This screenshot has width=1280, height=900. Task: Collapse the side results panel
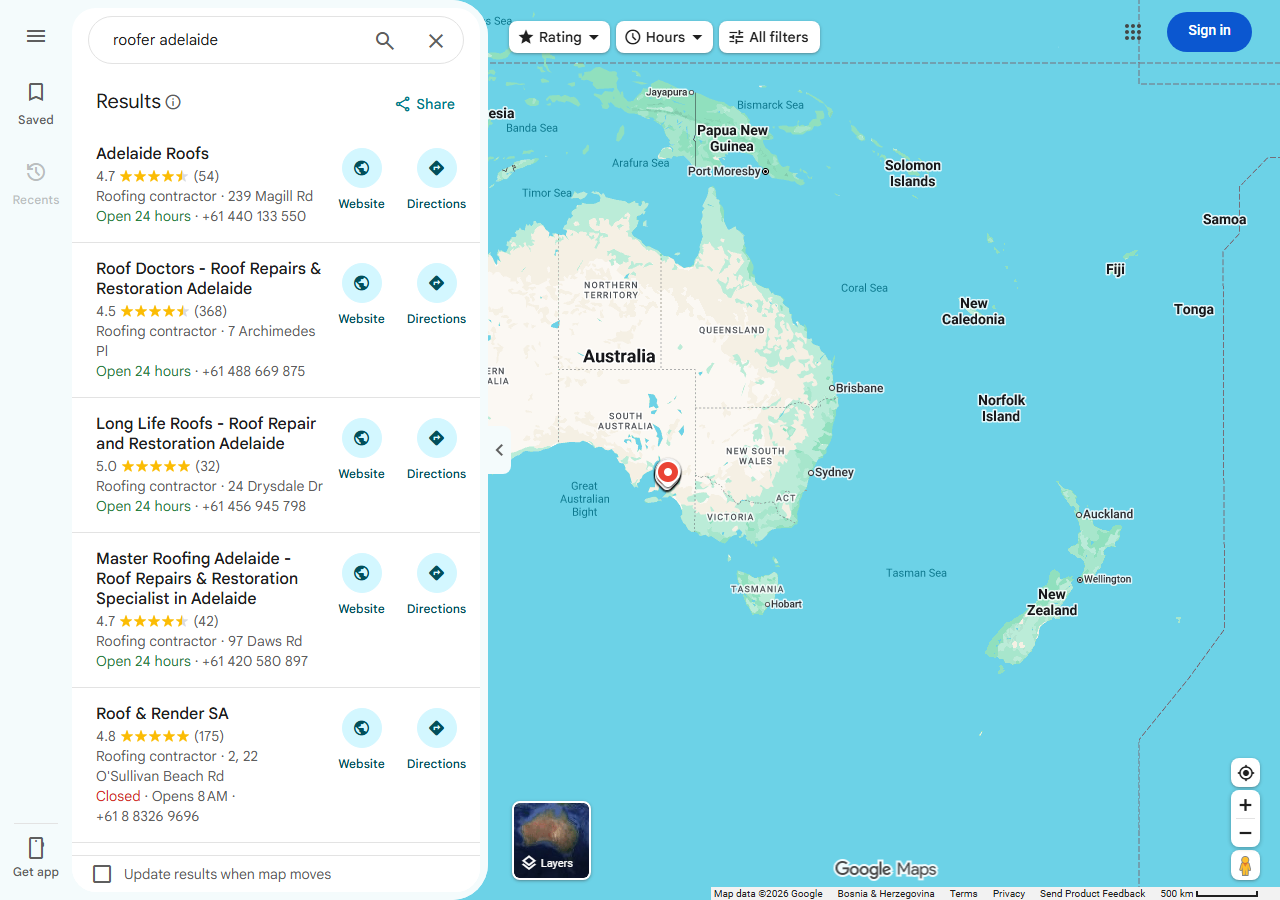[499, 450]
